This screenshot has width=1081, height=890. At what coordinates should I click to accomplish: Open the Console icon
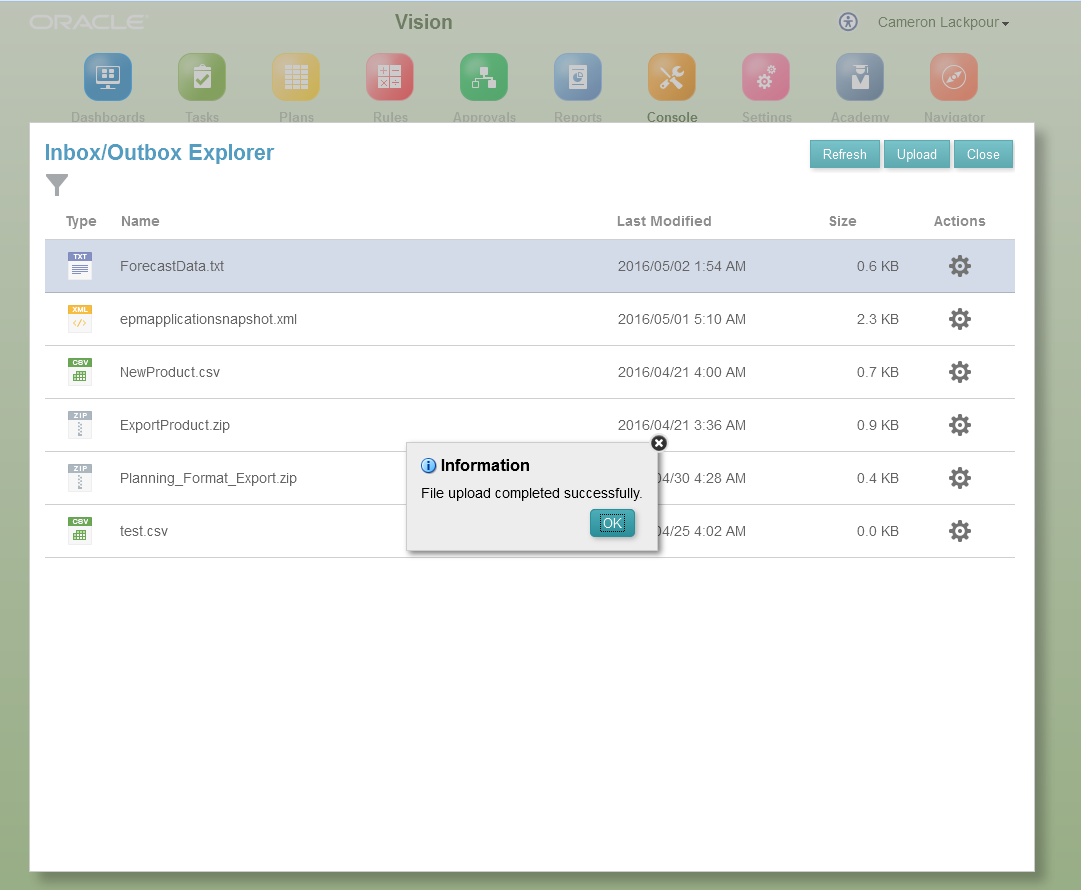pos(672,77)
